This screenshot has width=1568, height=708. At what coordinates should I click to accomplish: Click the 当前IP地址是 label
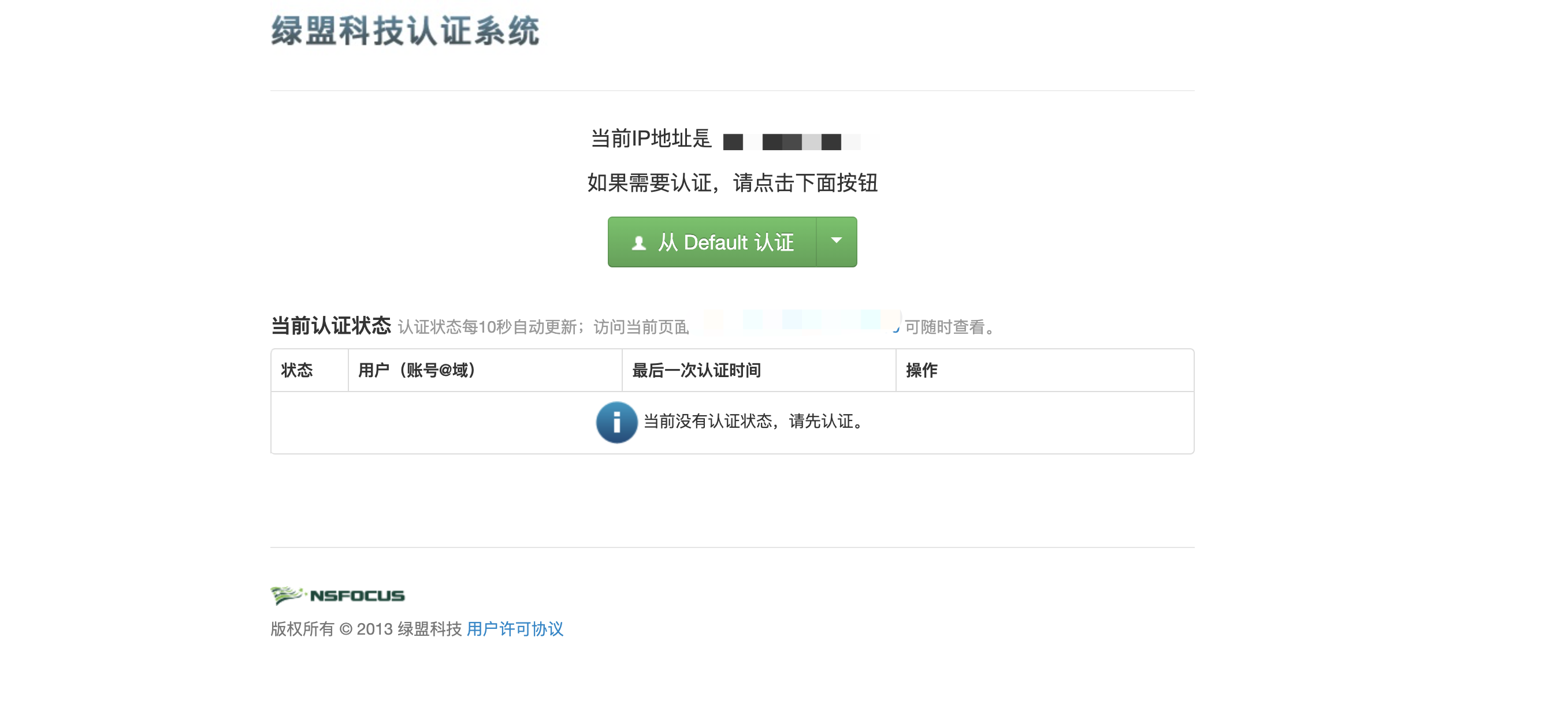[651, 139]
